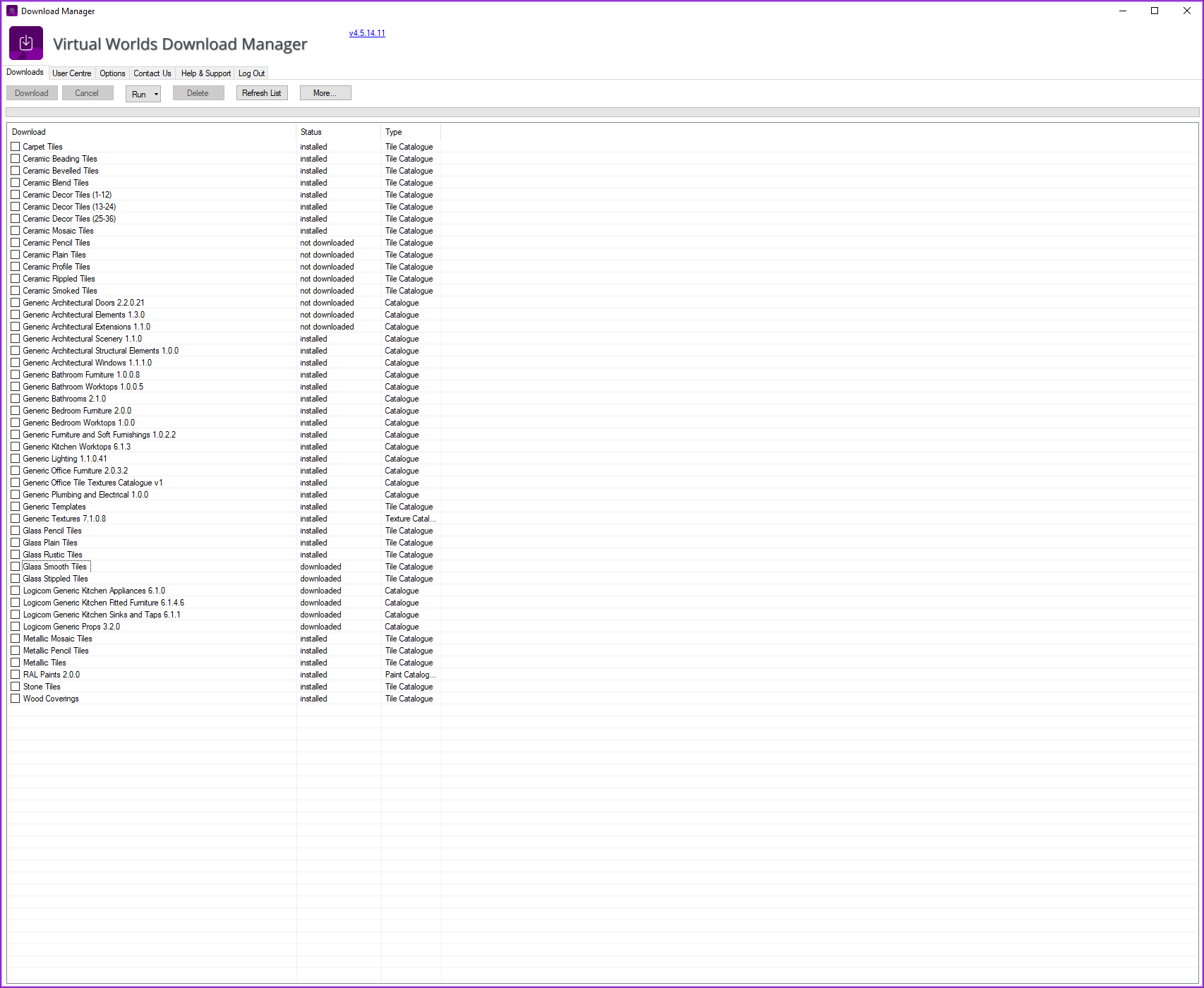Switch to the Downloads tab

point(25,72)
